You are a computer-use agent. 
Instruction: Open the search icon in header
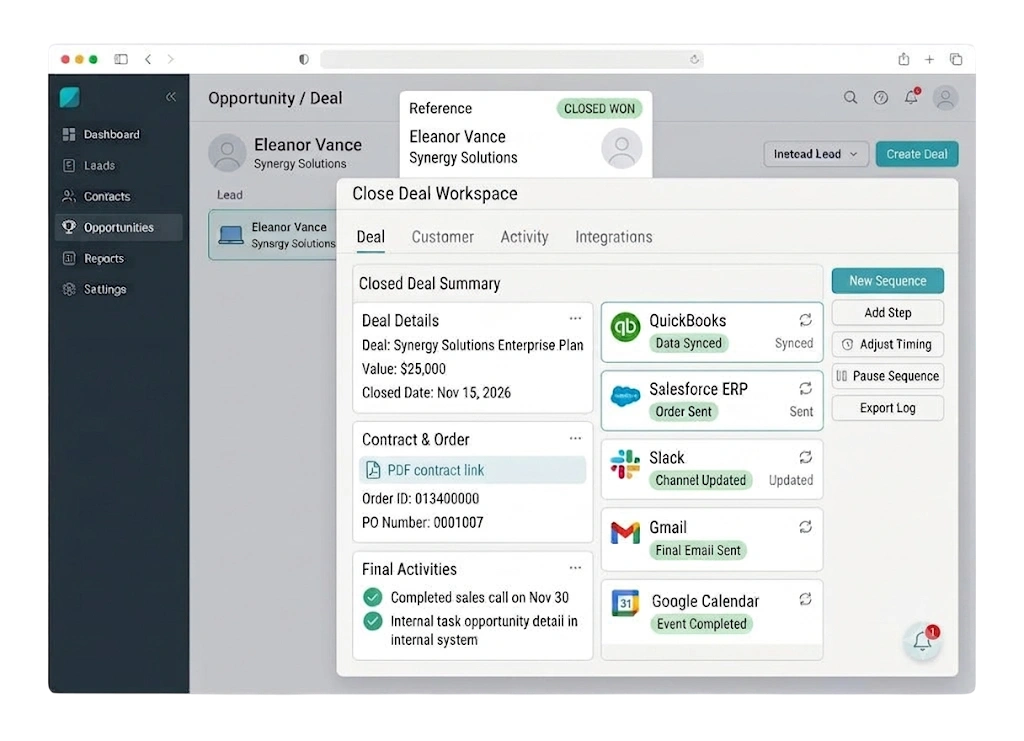(x=850, y=98)
